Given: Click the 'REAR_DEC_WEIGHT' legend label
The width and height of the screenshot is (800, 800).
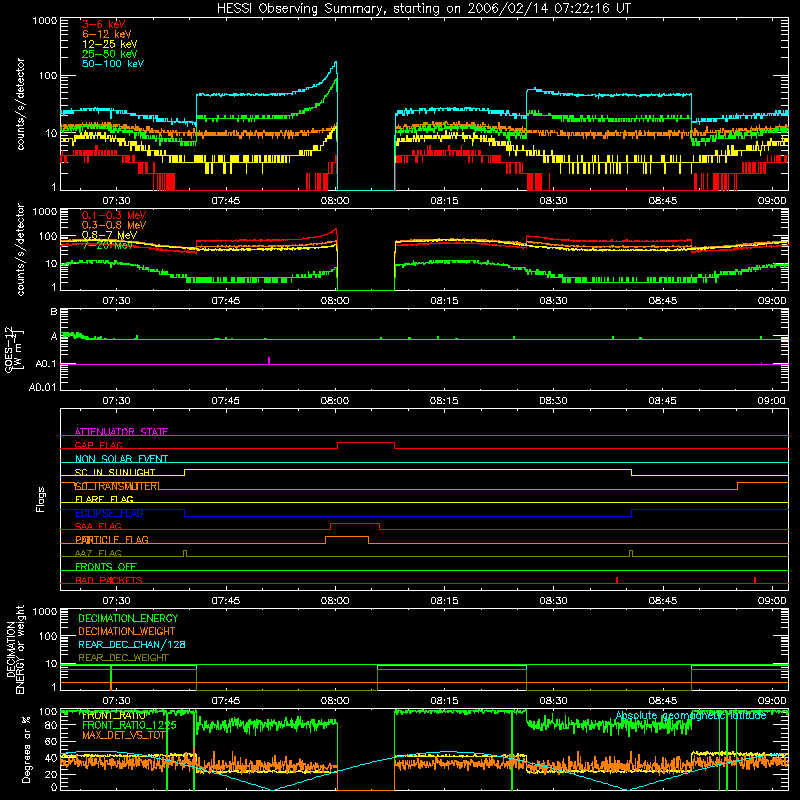Looking at the screenshot, I should pyautogui.click(x=123, y=658).
